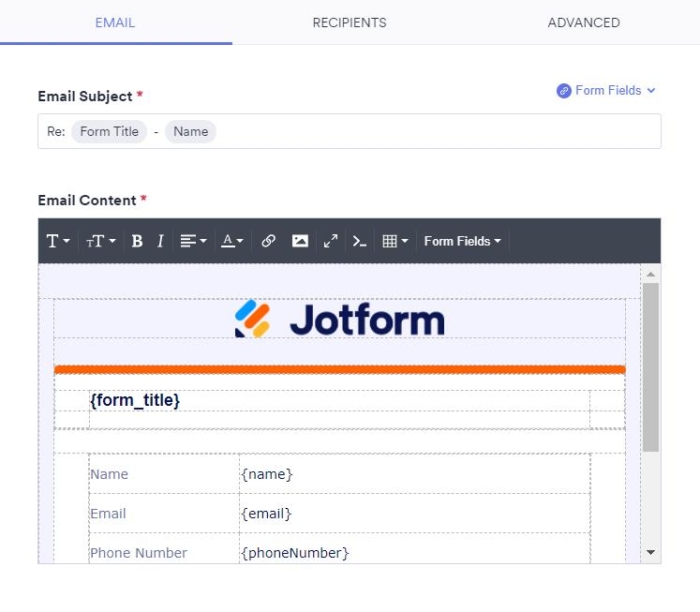Open Form Fields dropdown in editor toolbar
Viewport: 700px width, 612px height.
(x=462, y=241)
